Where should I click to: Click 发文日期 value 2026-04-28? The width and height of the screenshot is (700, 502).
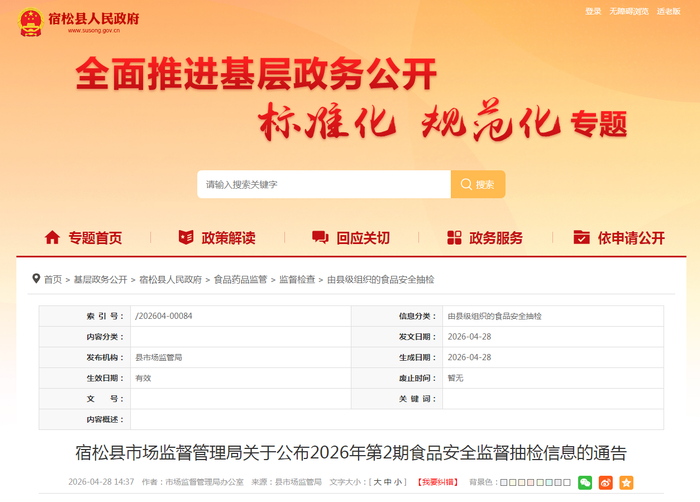[x=469, y=337]
